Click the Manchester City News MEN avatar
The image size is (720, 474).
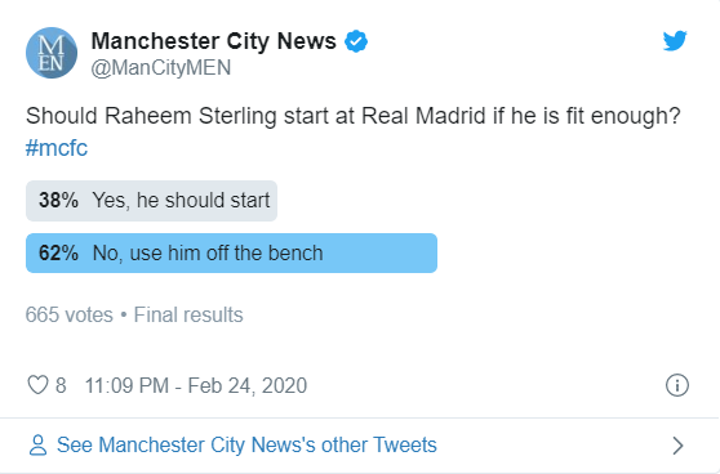point(51,53)
